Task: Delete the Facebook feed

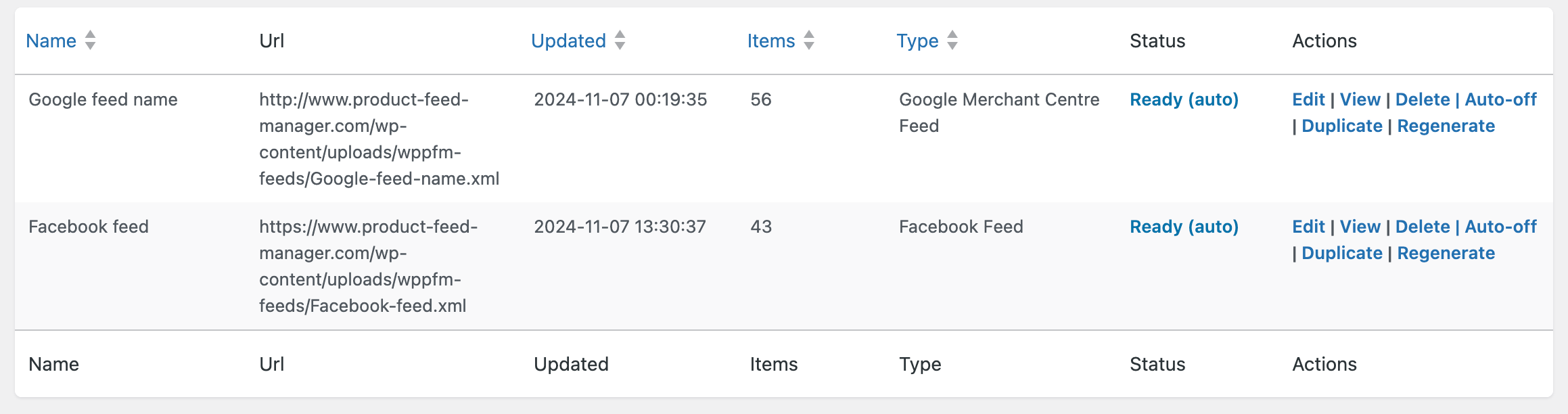Action: 1423,227
